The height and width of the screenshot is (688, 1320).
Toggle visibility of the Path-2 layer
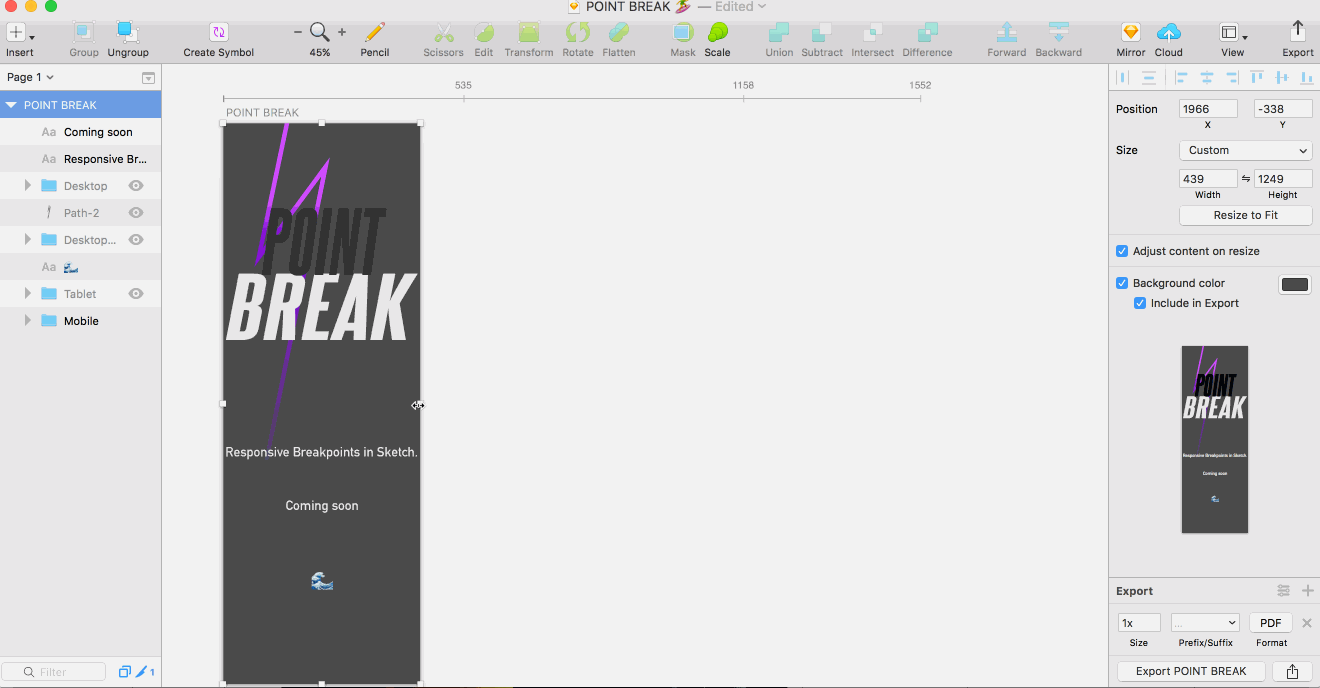tap(136, 213)
